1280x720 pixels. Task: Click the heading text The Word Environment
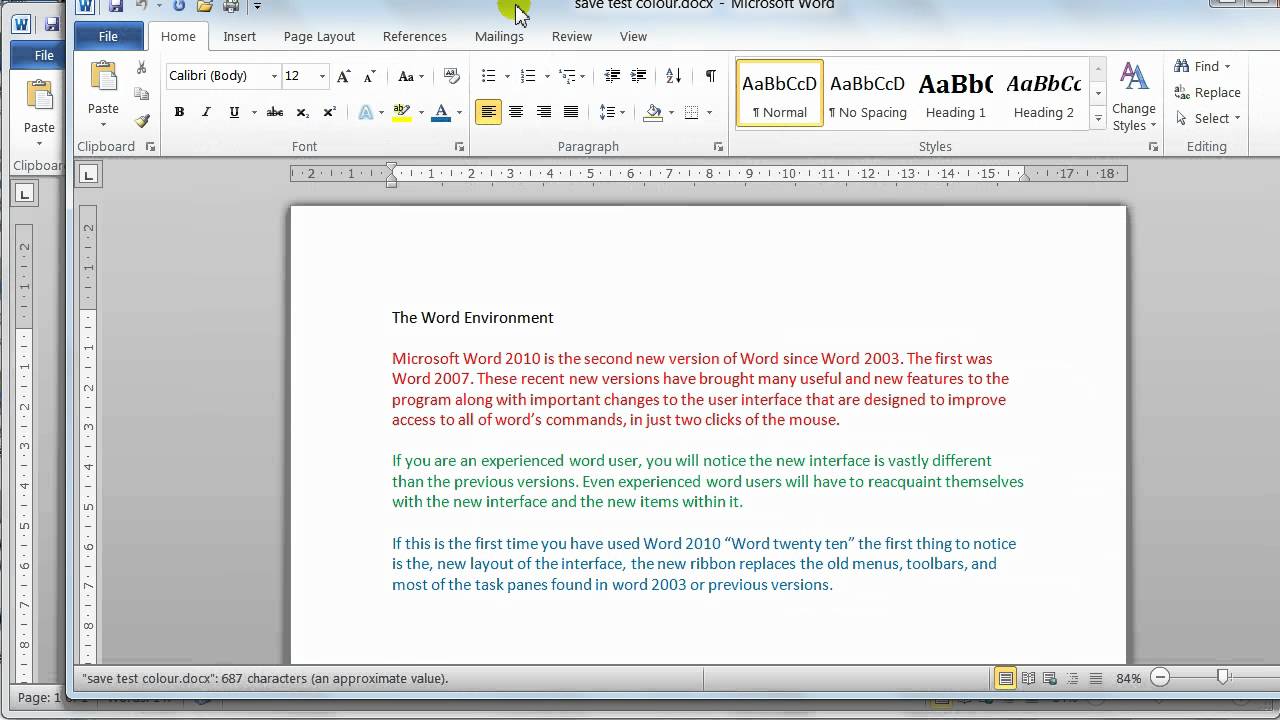coord(472,318)
